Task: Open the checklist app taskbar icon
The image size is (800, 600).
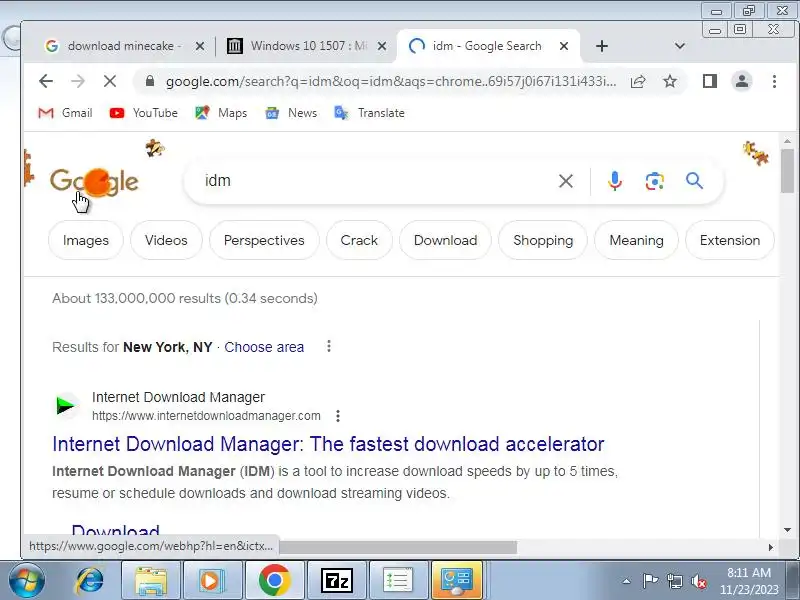Action: pos(398,581)
